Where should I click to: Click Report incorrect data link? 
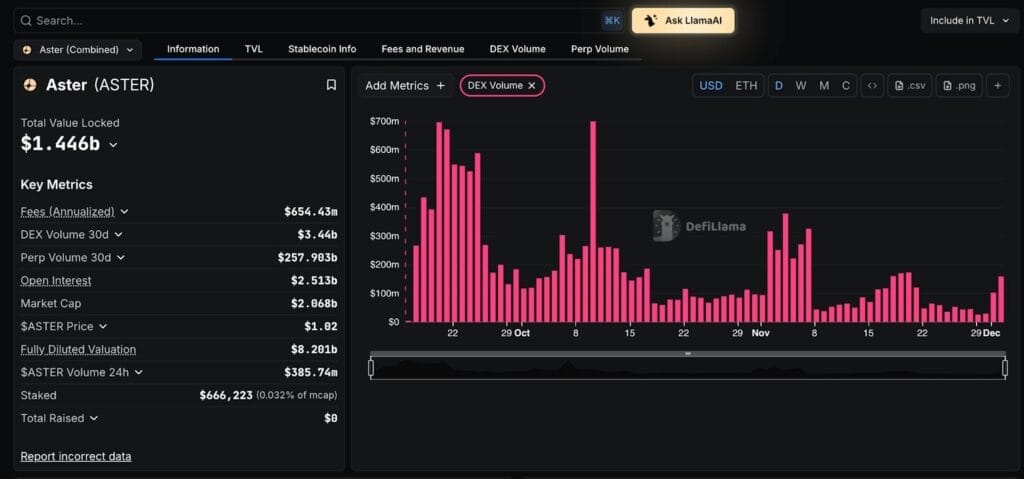point(76,456)
